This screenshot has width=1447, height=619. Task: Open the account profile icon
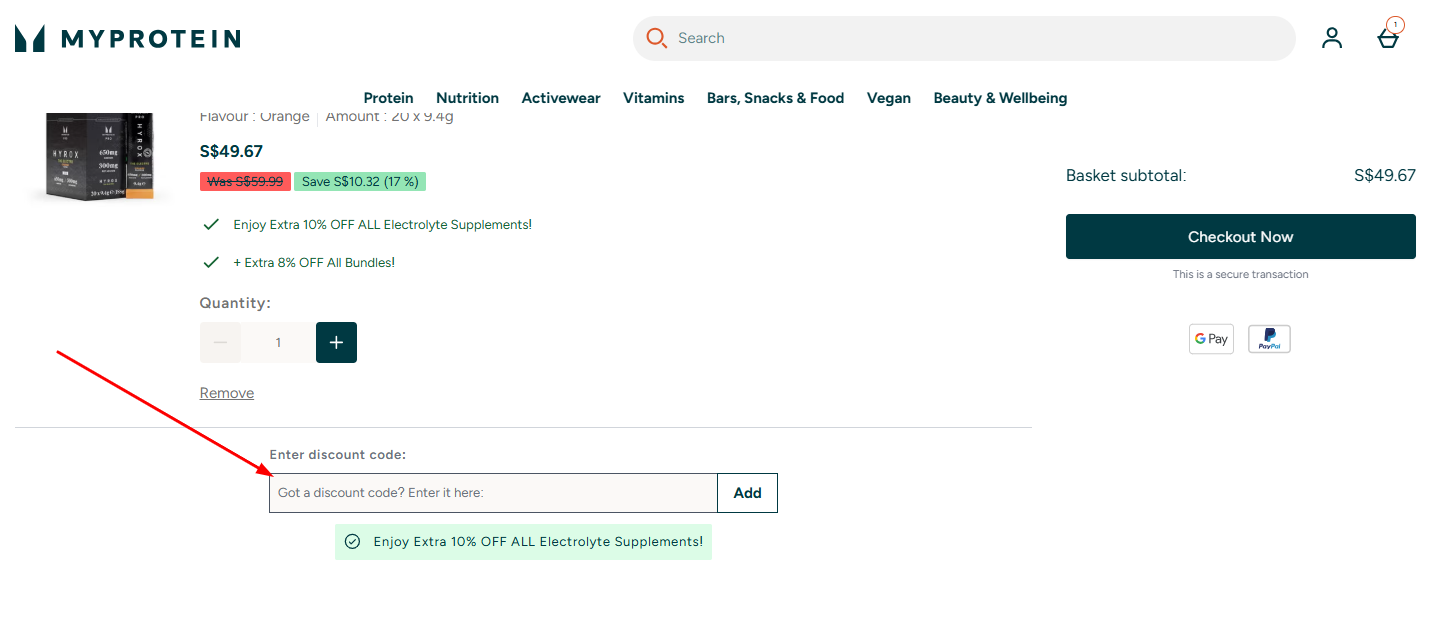[x=1331, y=38]
